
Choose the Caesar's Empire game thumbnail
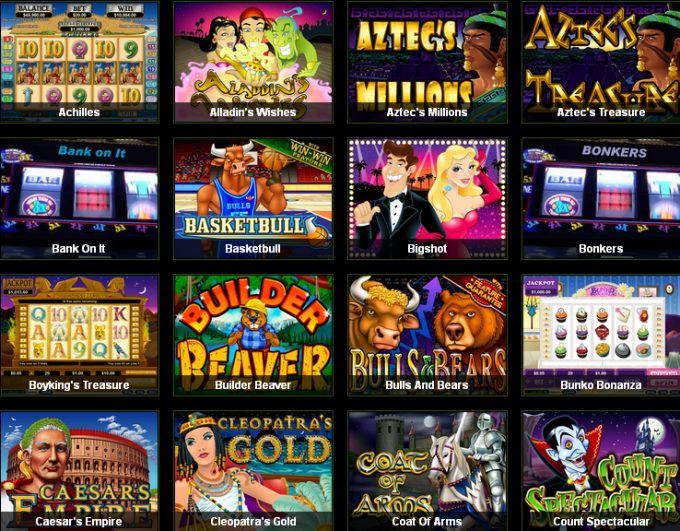tap(79, 471)
